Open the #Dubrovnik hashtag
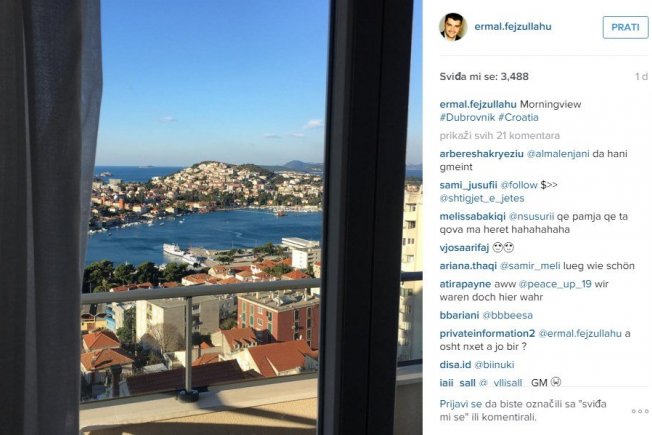The height and width of the screenshot is (435, 652). [467, 117]
